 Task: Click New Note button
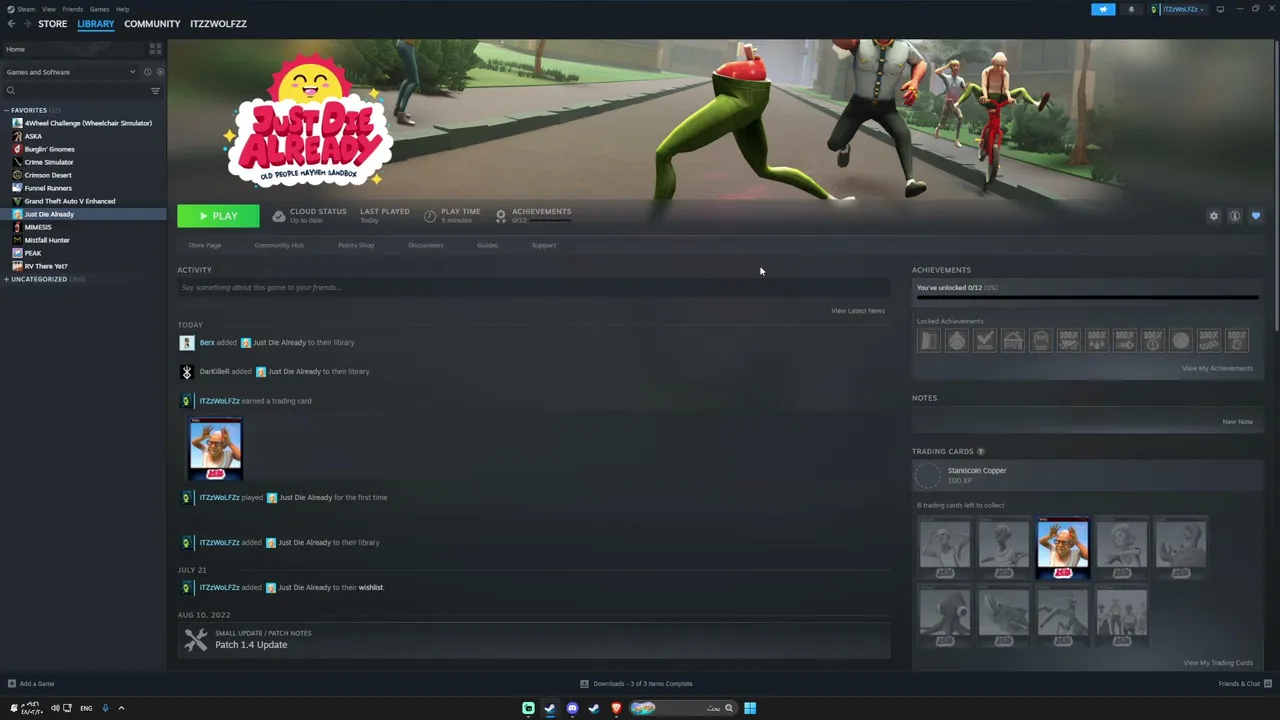(1237, 422)
